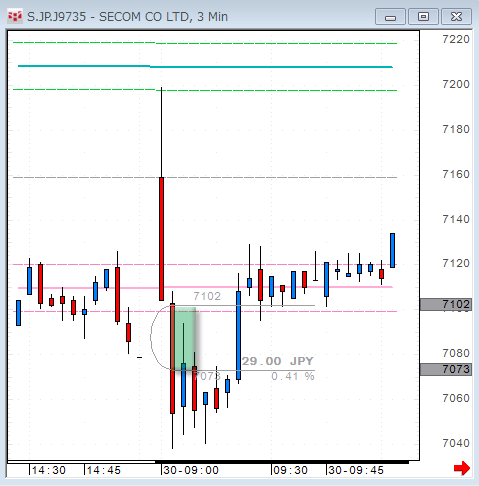Click the 7220 price axis label

[x=456, y=39]
